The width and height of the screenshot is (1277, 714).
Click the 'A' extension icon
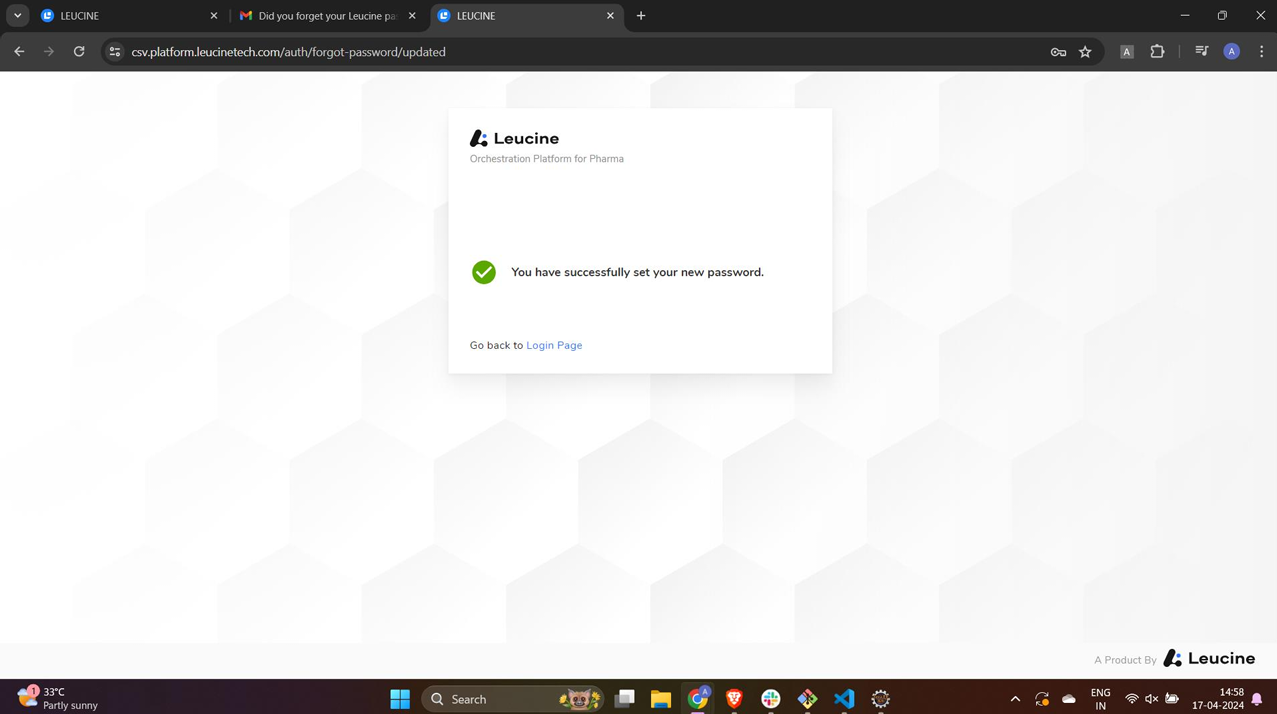(1127, 52)
